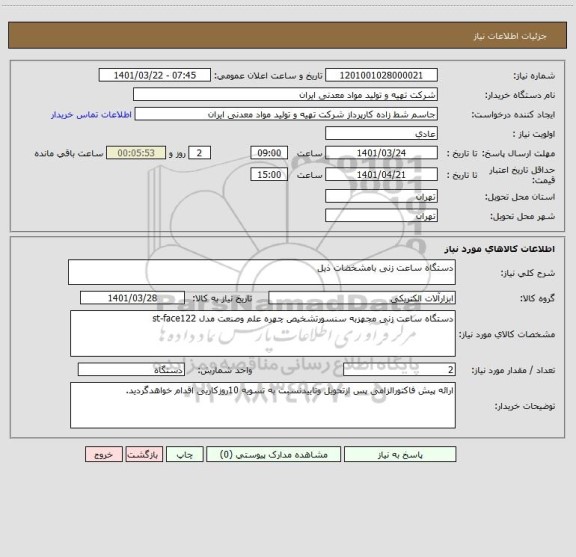Click the goods group field ابزارآلات الکتریکی

[x=362, y=298]
